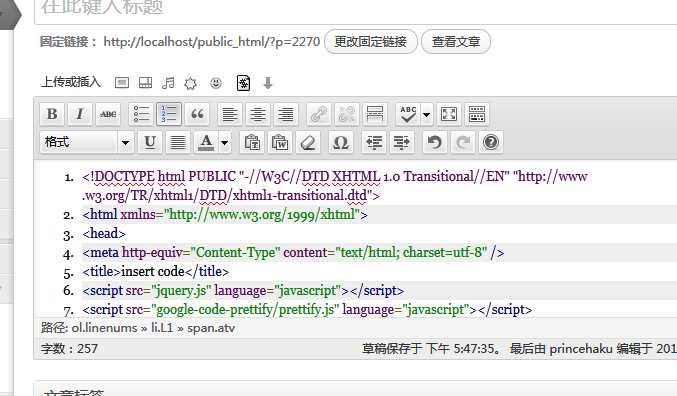Image resolution: width=677 pixels, height=396 pixels.
Task: Insert a smiley emoticon
Action: pos(216,82)
